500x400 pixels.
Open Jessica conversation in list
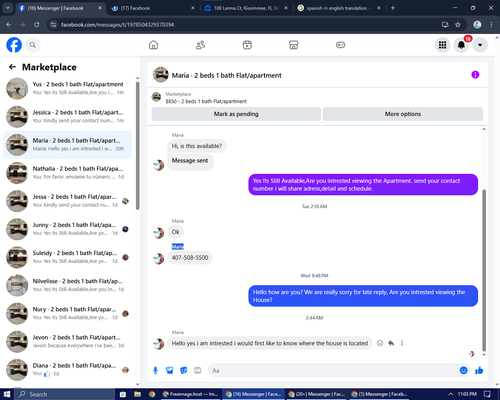67,117
